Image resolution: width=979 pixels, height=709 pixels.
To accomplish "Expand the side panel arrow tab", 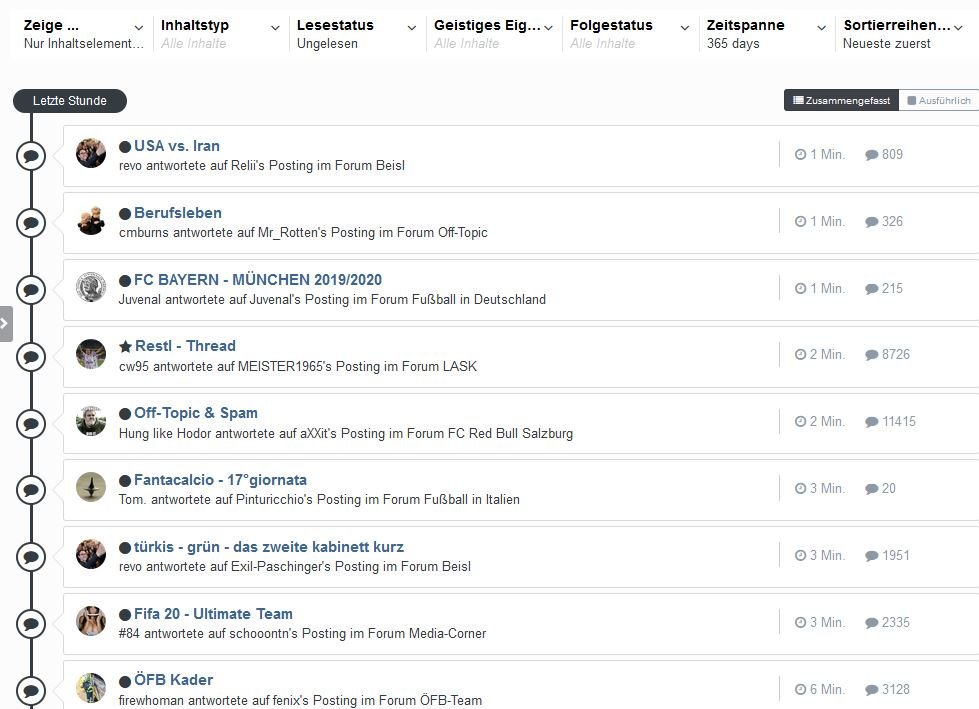I will (x=6, y=324).
